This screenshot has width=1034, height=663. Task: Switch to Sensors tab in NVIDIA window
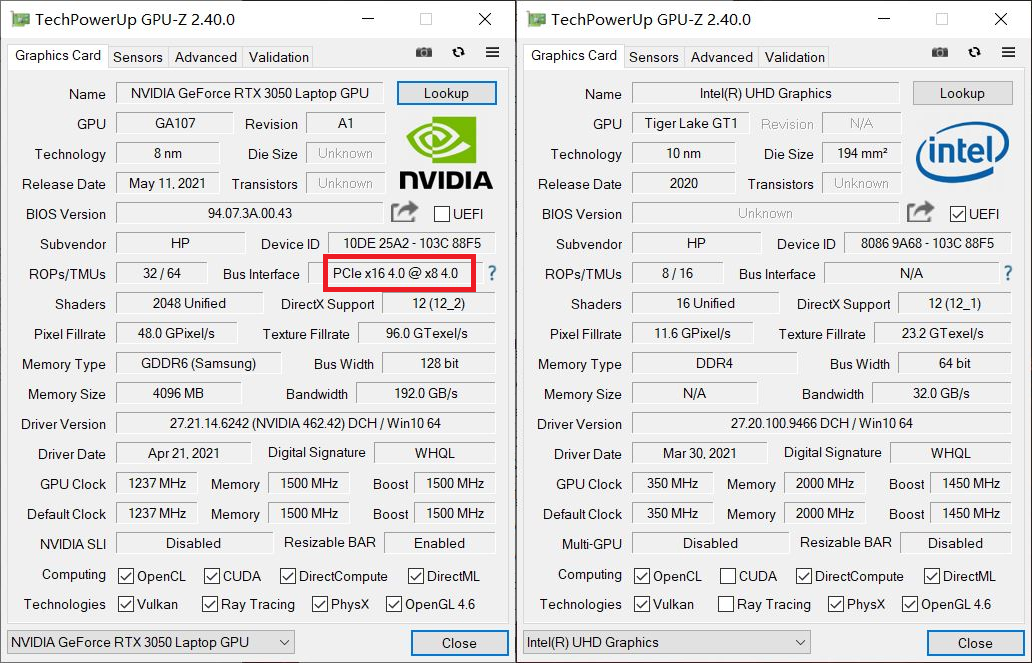pos(138,57)
